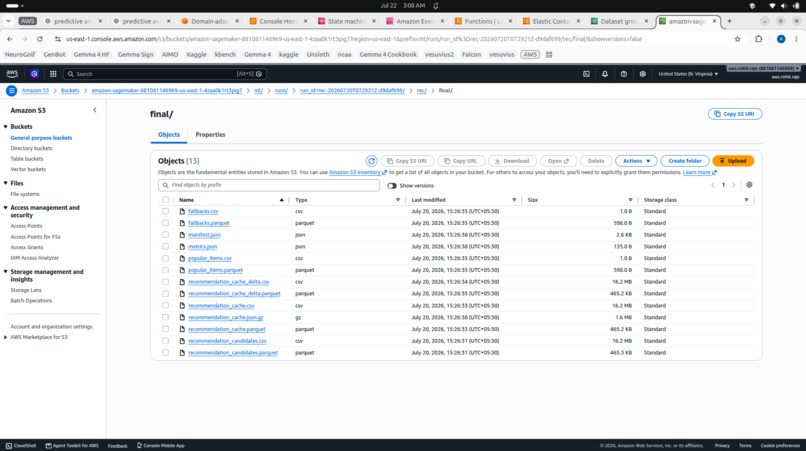This screenshot has width=806, height=451.
Task: Check the popular_items.csv checkbox
Action: (x=165, y=259)
